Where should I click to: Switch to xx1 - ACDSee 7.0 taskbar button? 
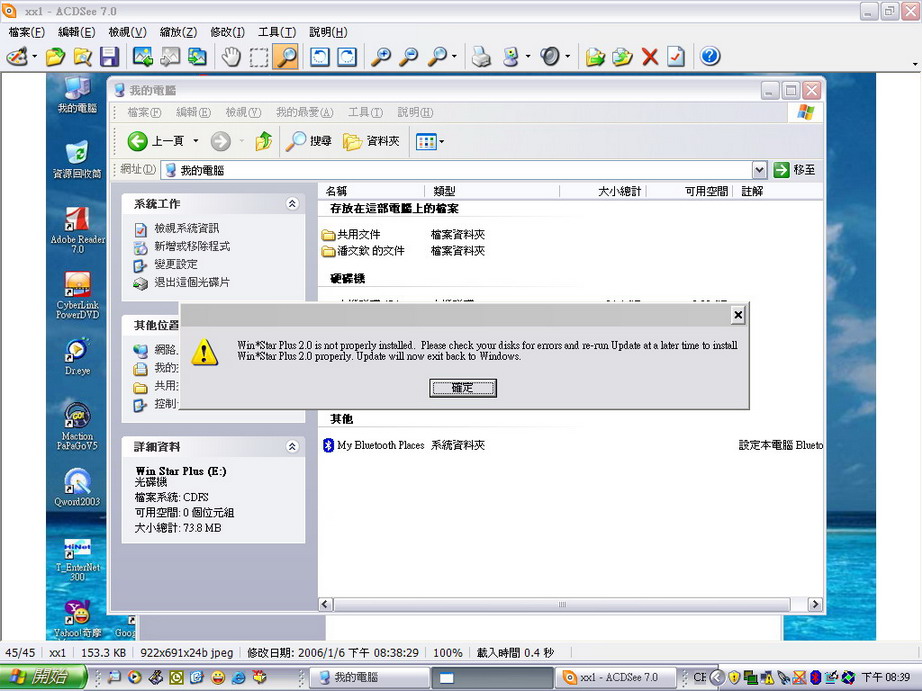pyautogui.click(x=617, y=677)
